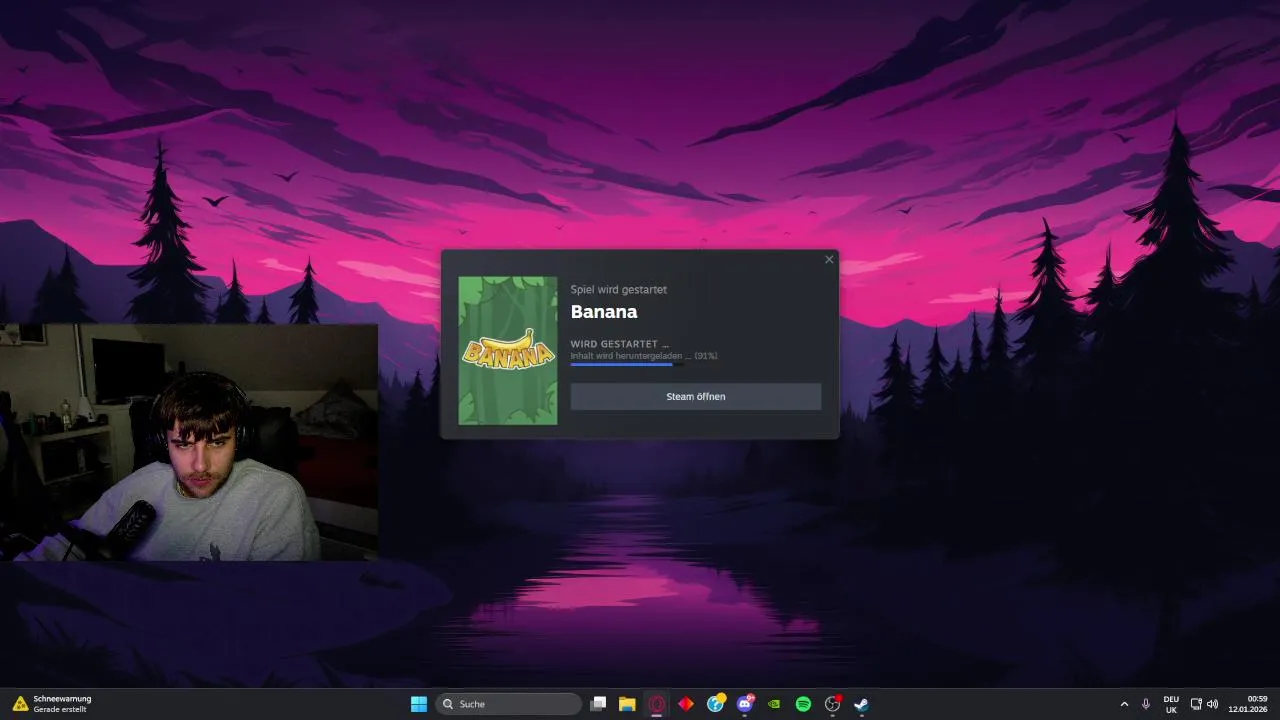Image resolution: width=1280 pixels, height=720 pixels.
Task: Open Steam from the taskbar
Action: point(861,704)
